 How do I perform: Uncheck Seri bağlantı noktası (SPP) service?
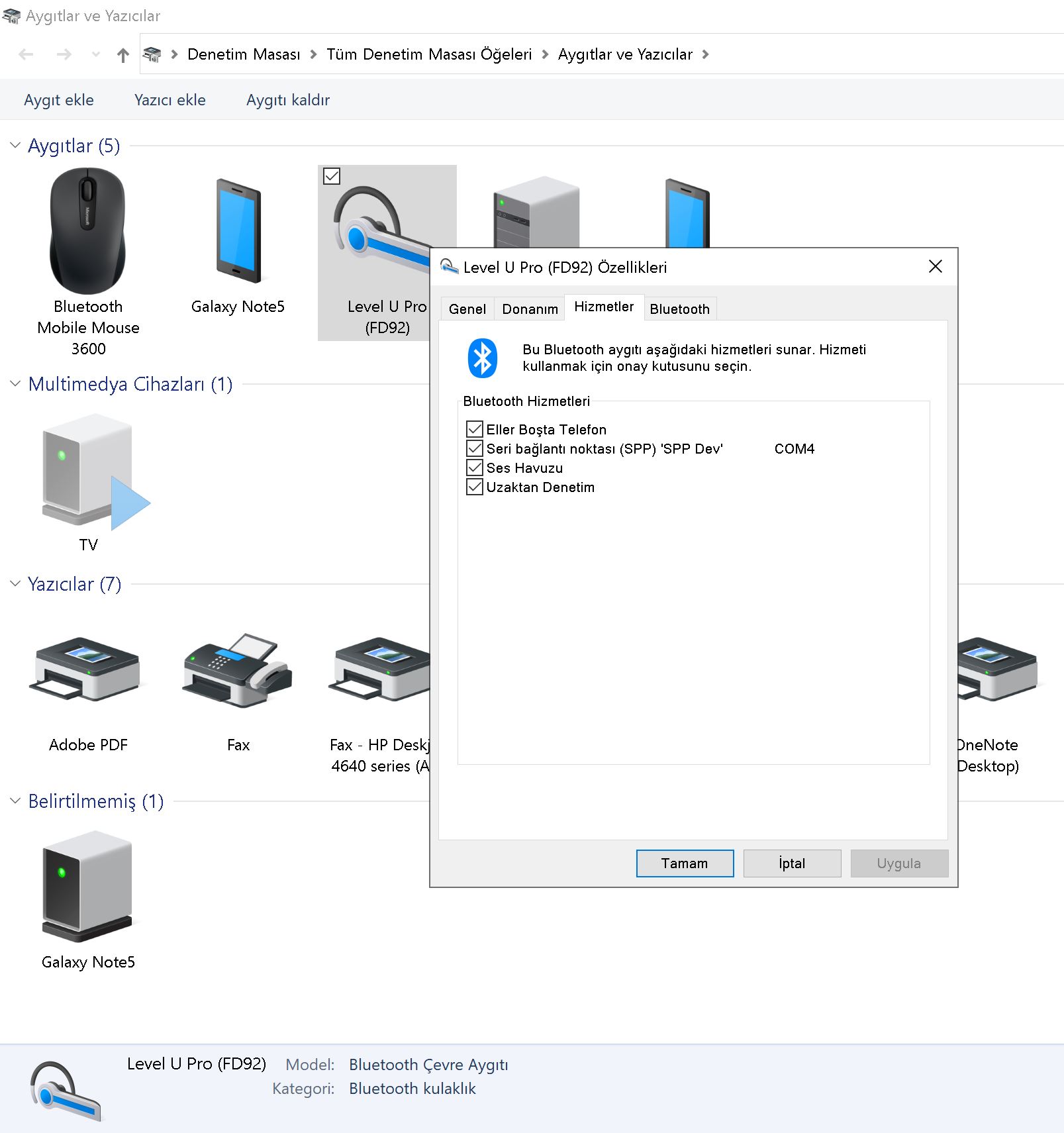(x=474, y=448)
